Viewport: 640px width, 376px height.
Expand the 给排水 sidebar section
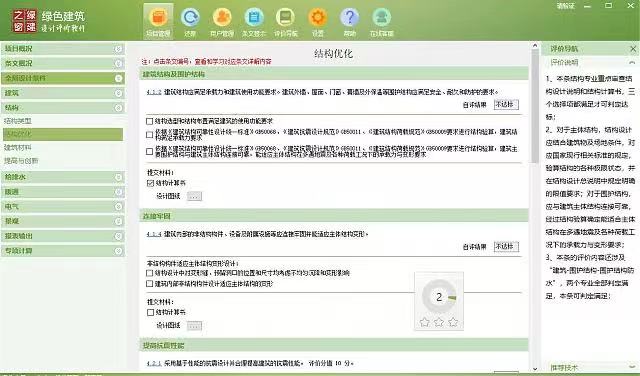point(118,177)
